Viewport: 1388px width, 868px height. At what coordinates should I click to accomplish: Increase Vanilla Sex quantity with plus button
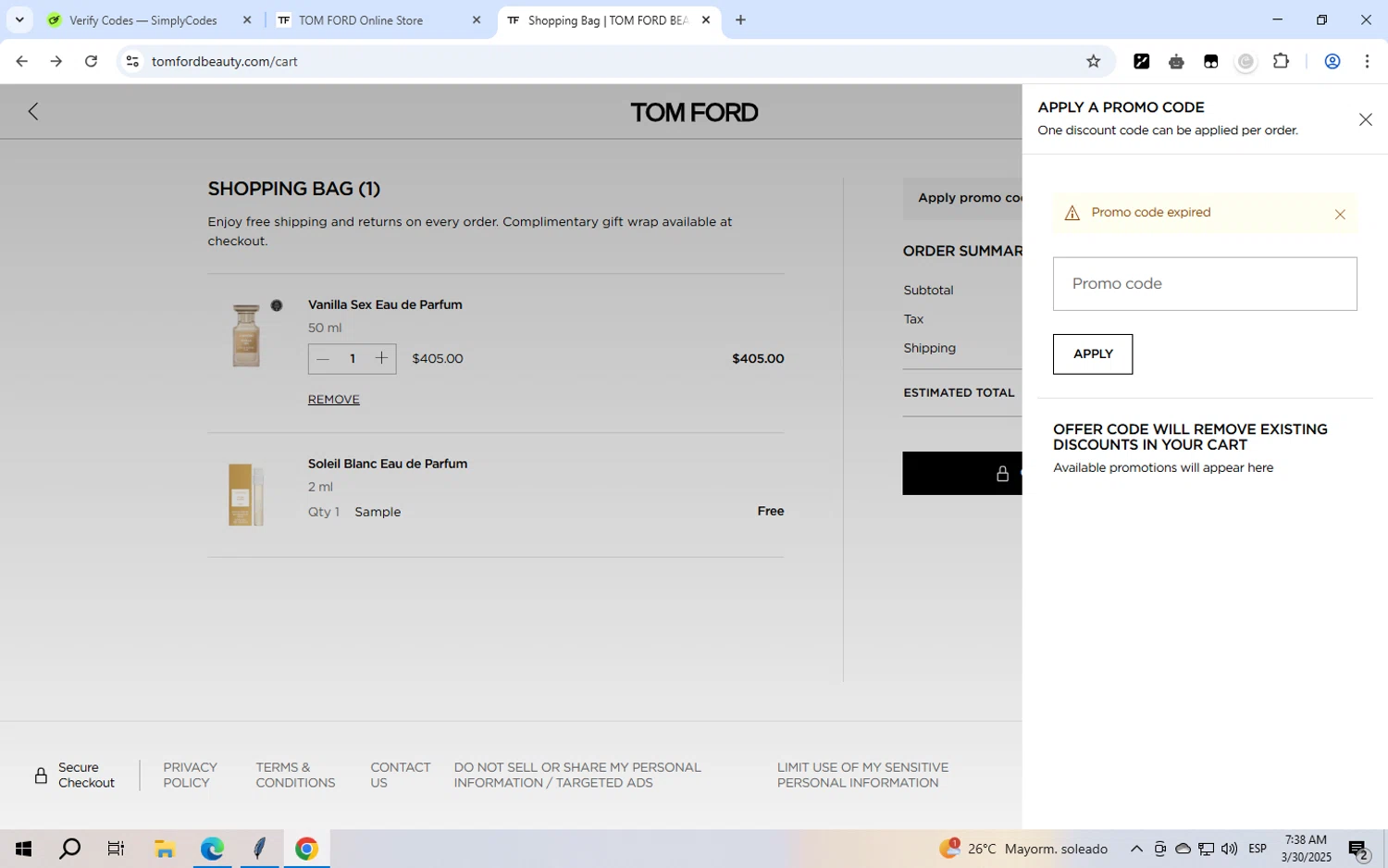pyautogui.click(x=381, y=359)
